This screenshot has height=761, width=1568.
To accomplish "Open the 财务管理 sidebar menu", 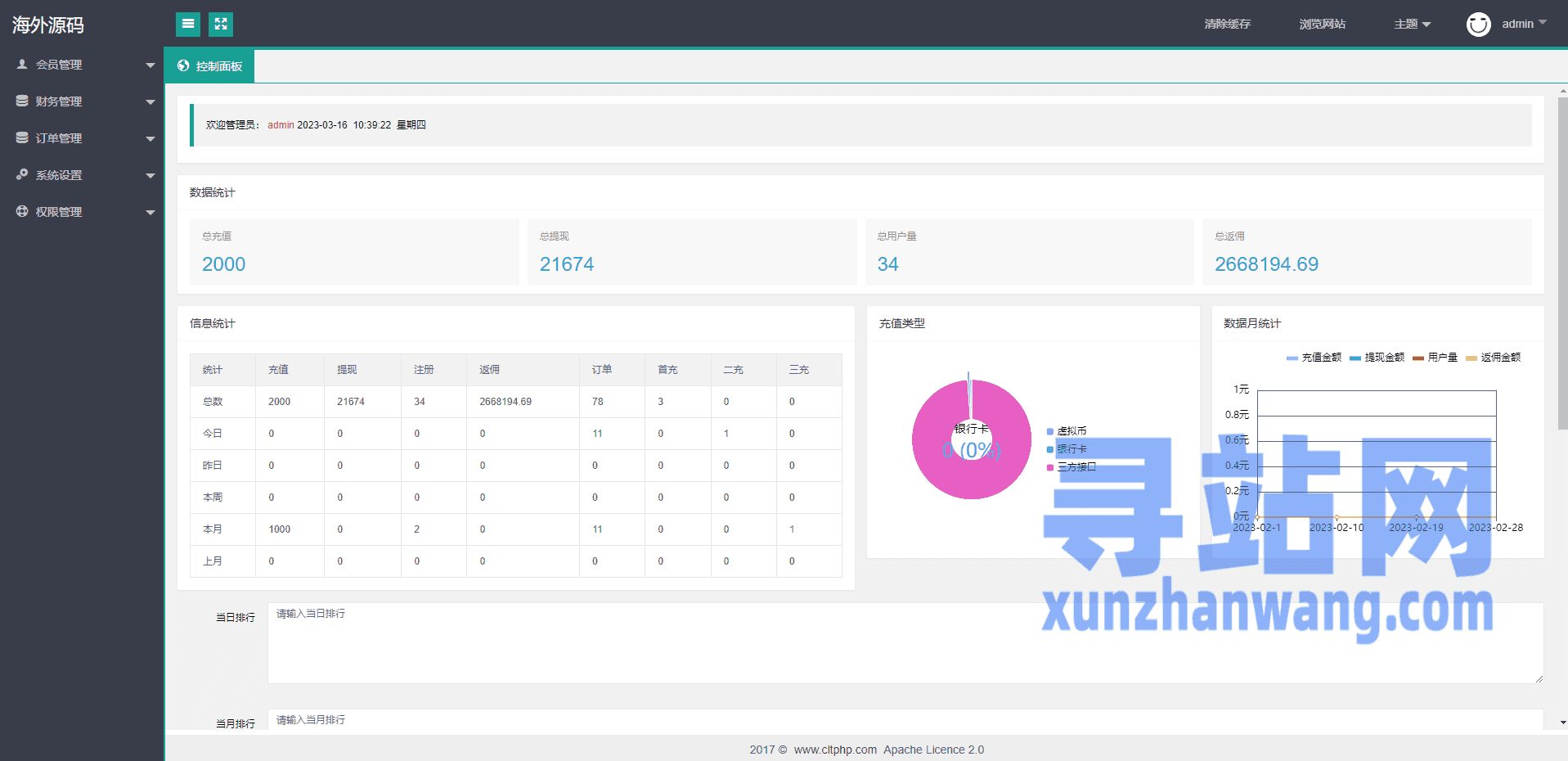I will (59, 101).
